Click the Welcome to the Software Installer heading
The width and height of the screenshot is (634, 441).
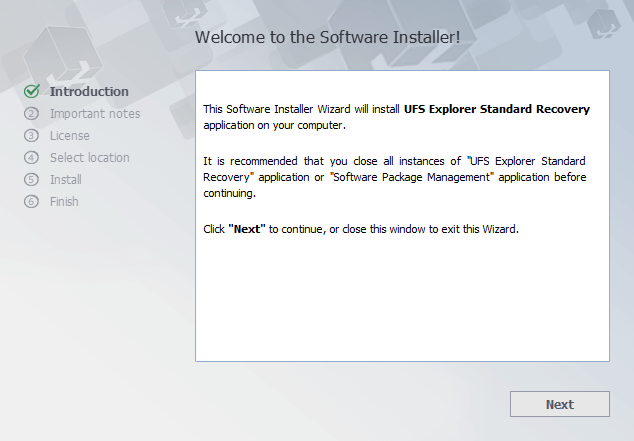point(327,38)
